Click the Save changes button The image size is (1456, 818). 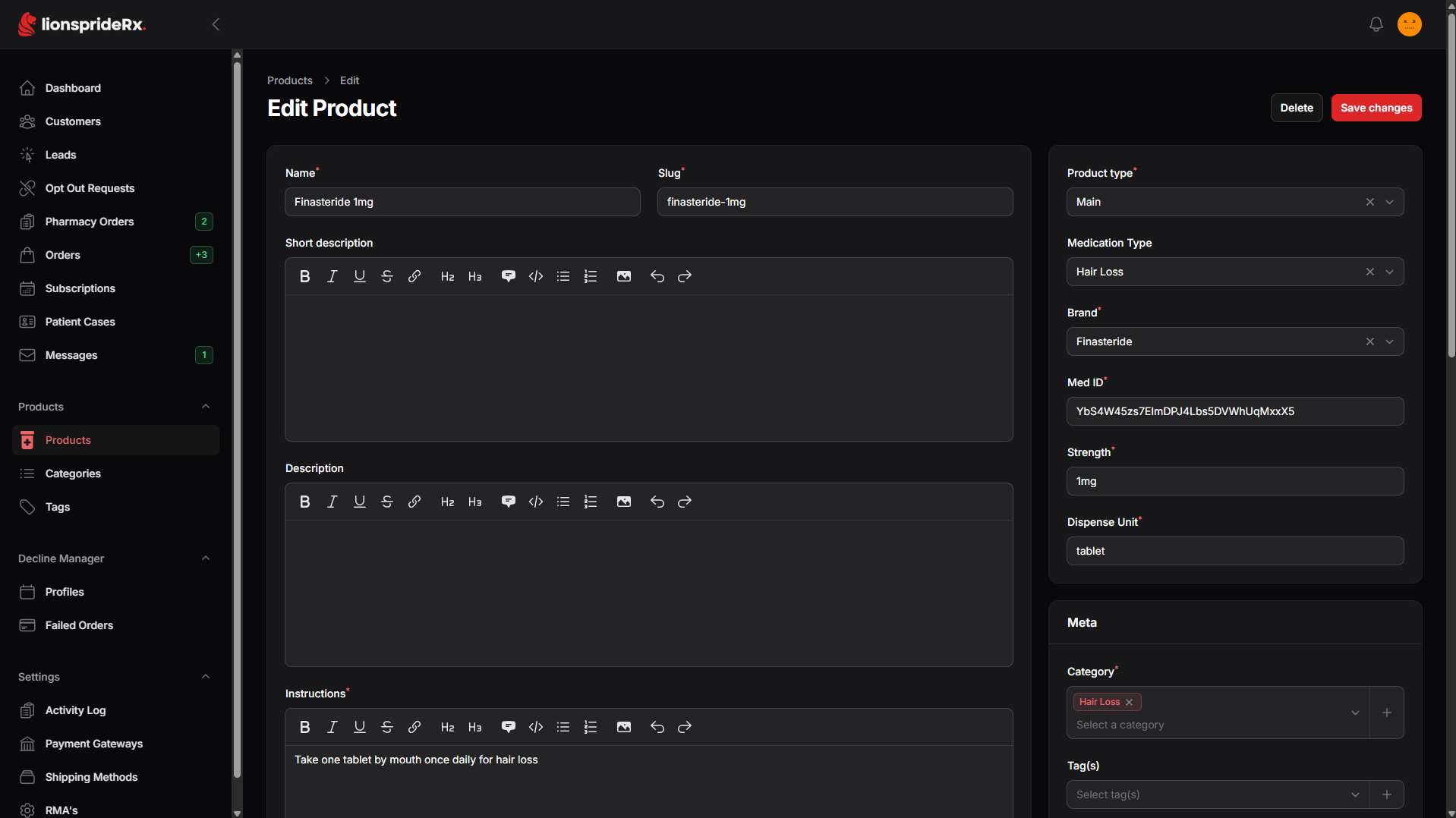[1376, 108]
